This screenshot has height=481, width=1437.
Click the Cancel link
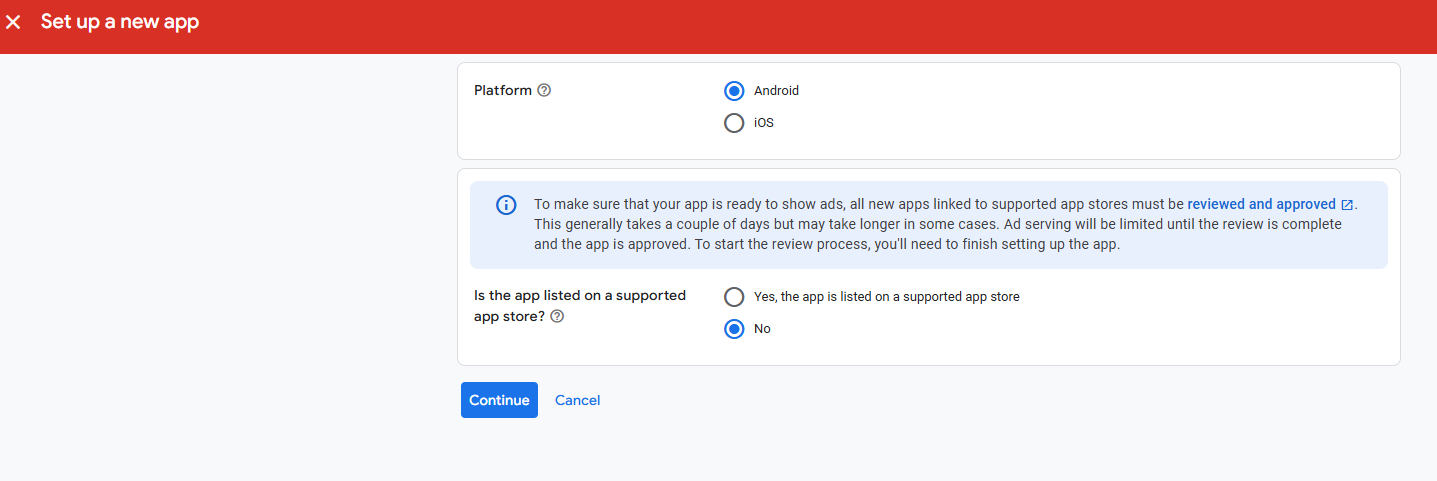point(577,400)
